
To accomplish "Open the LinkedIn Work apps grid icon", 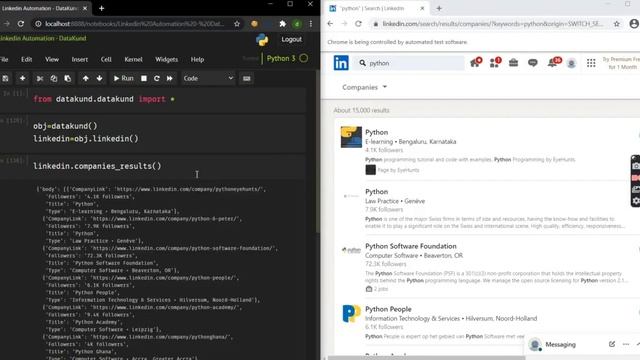I will [591, 63].
